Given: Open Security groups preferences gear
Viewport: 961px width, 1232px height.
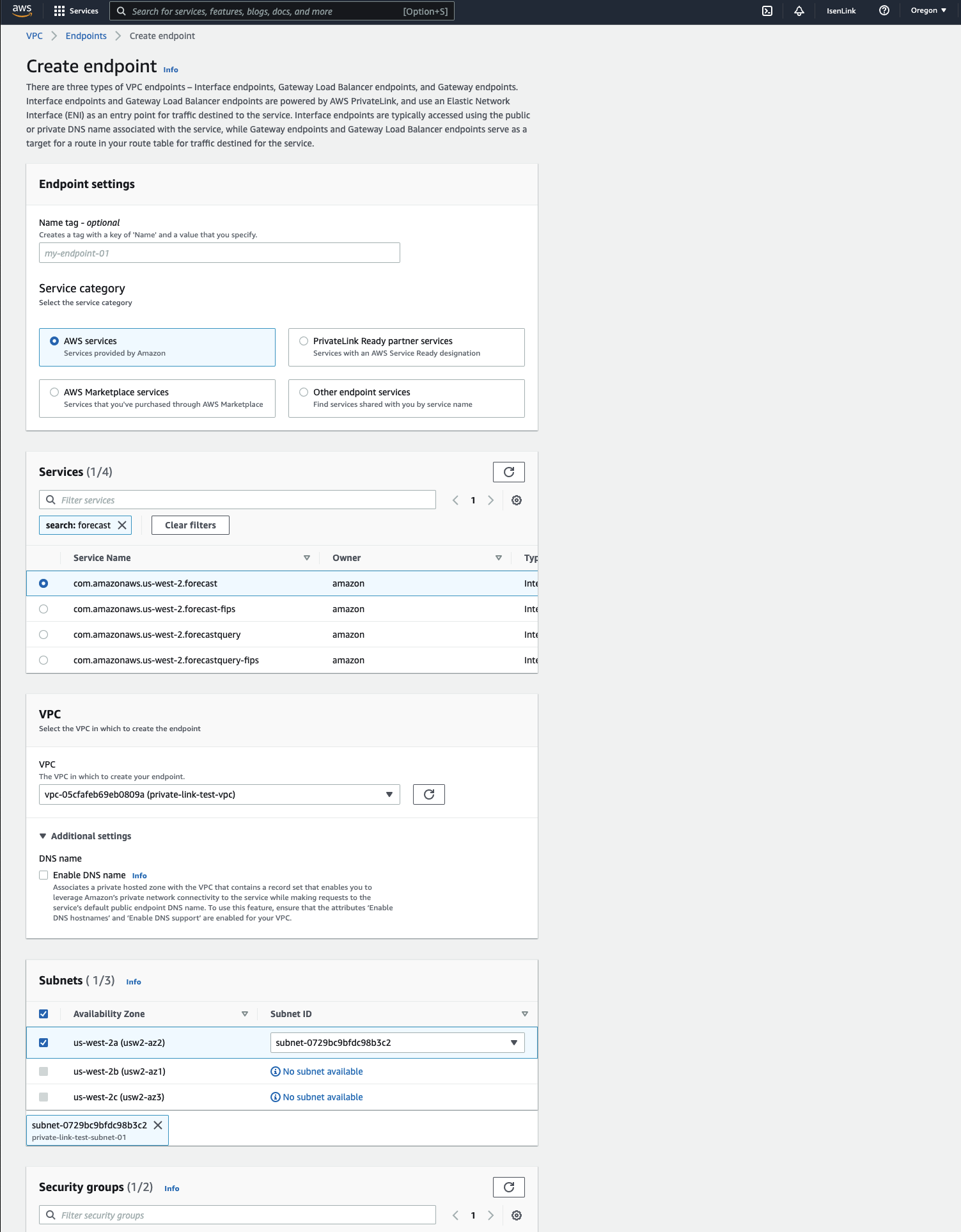Looking at the screenshot, I should coord(517,1215).
